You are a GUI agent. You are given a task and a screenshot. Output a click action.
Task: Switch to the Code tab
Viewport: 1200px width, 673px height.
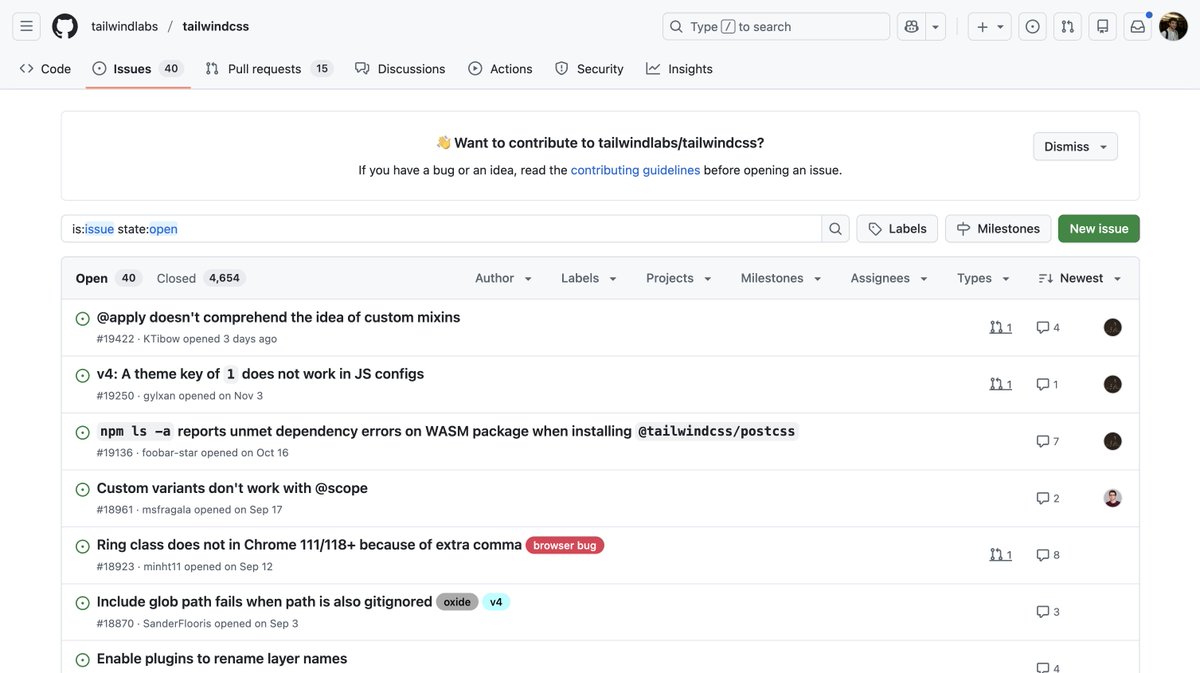coord(45,69)
